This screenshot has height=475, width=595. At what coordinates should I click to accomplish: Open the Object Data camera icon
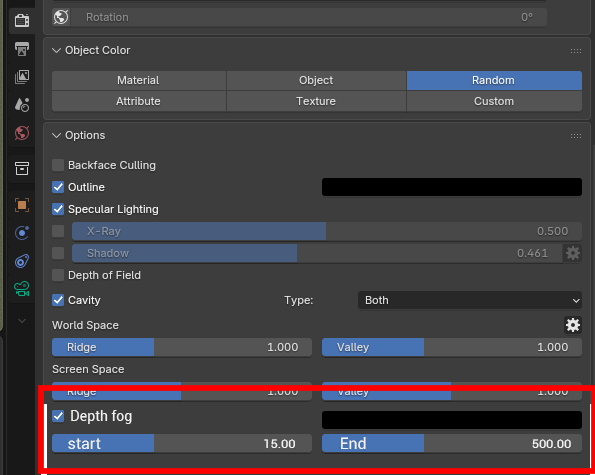coord(22,289)
